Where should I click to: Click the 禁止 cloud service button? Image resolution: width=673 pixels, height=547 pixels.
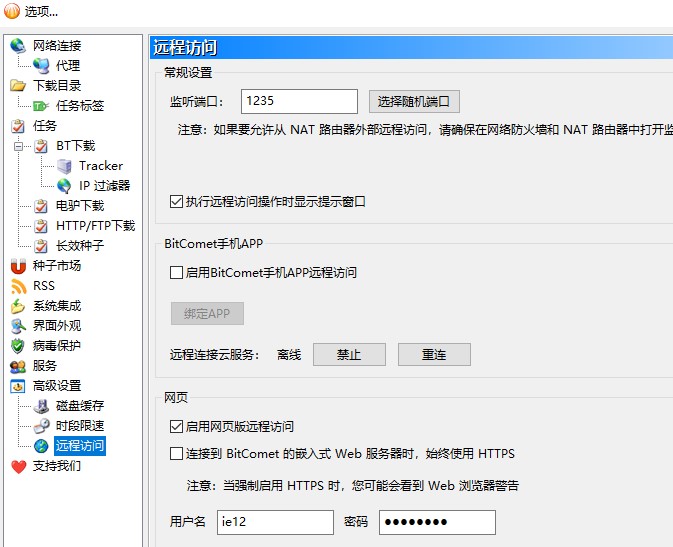[x=349, y=355]
